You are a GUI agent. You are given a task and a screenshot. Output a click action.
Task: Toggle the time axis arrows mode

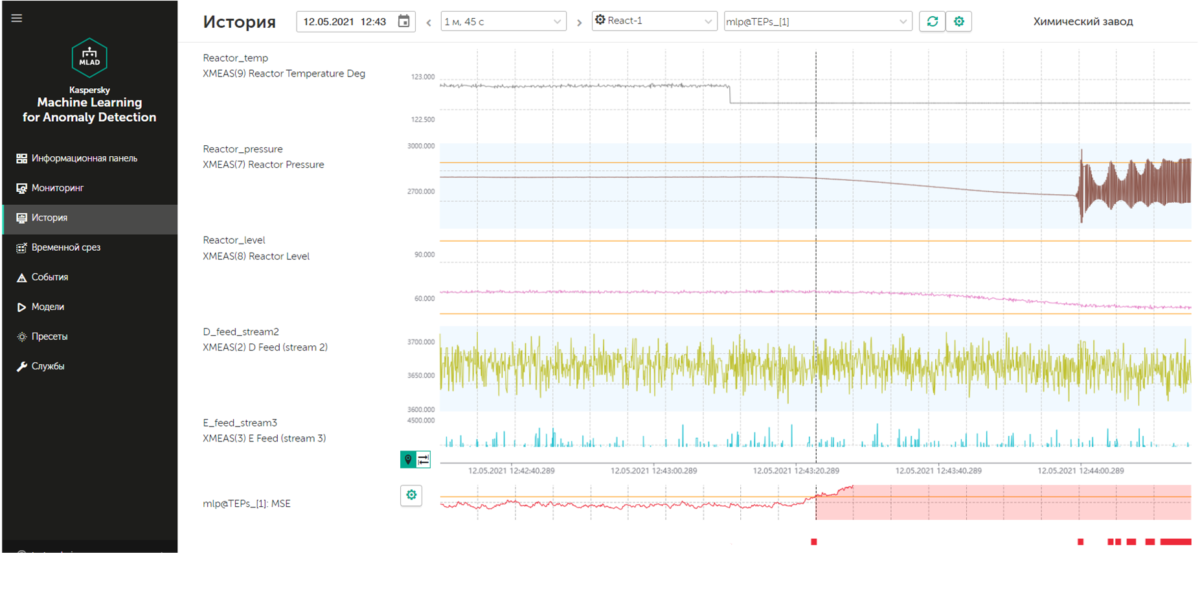pos(423,459)
